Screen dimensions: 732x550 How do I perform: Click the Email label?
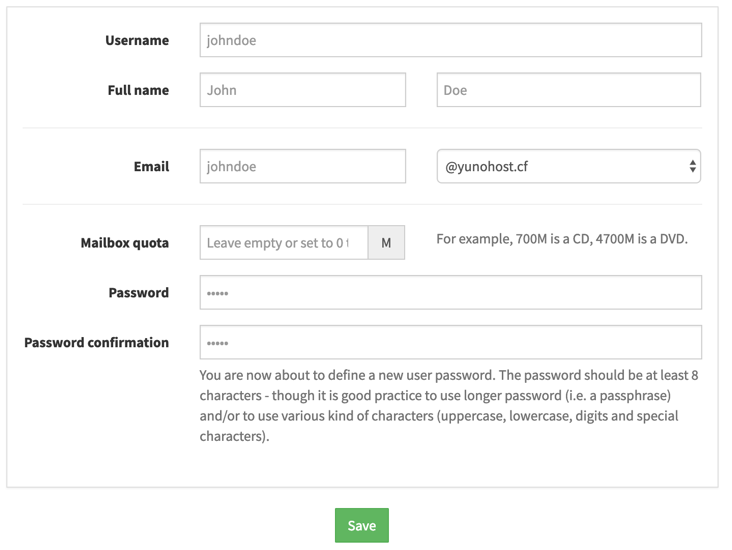151,167
